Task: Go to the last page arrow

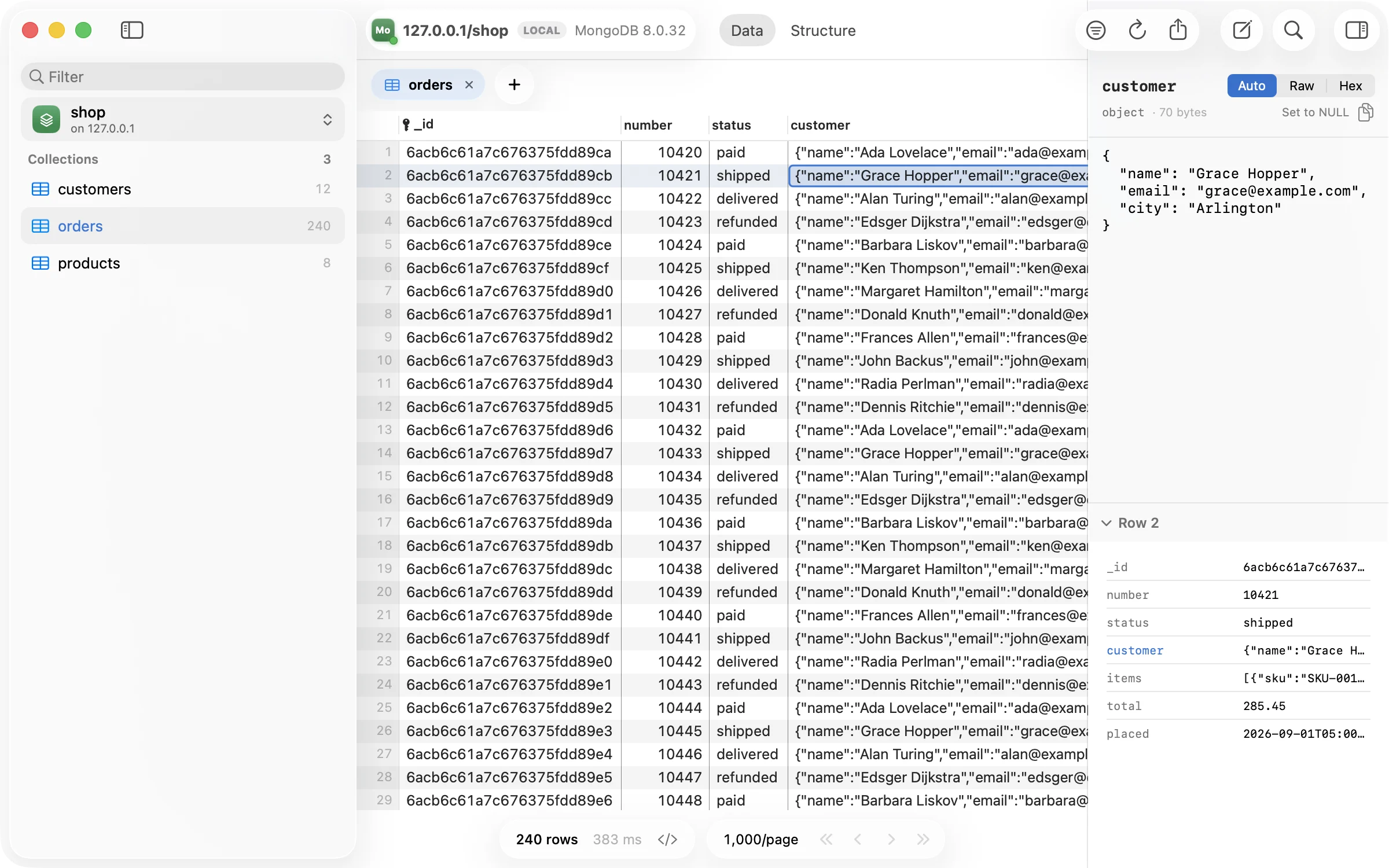Action: point(923,839)
